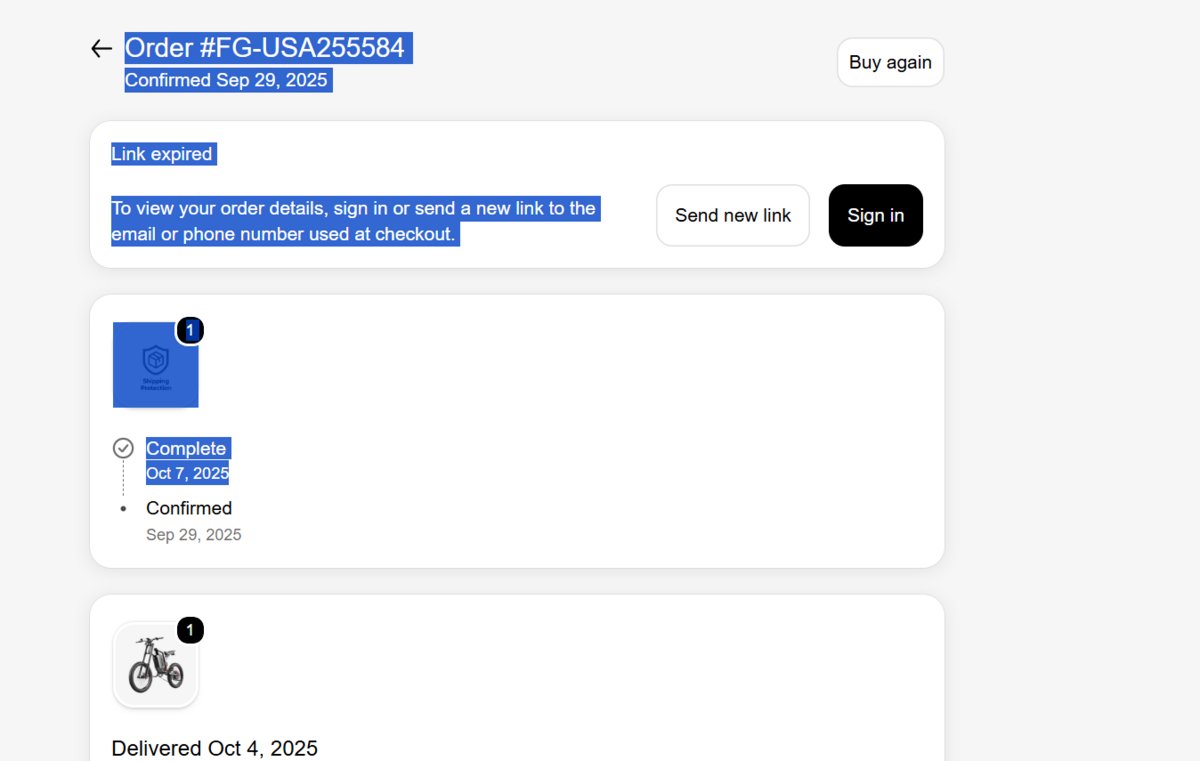Screen dimensions: 1200x761
Task: Open the electric bike product thumbnail
Action: coord(156,665)
